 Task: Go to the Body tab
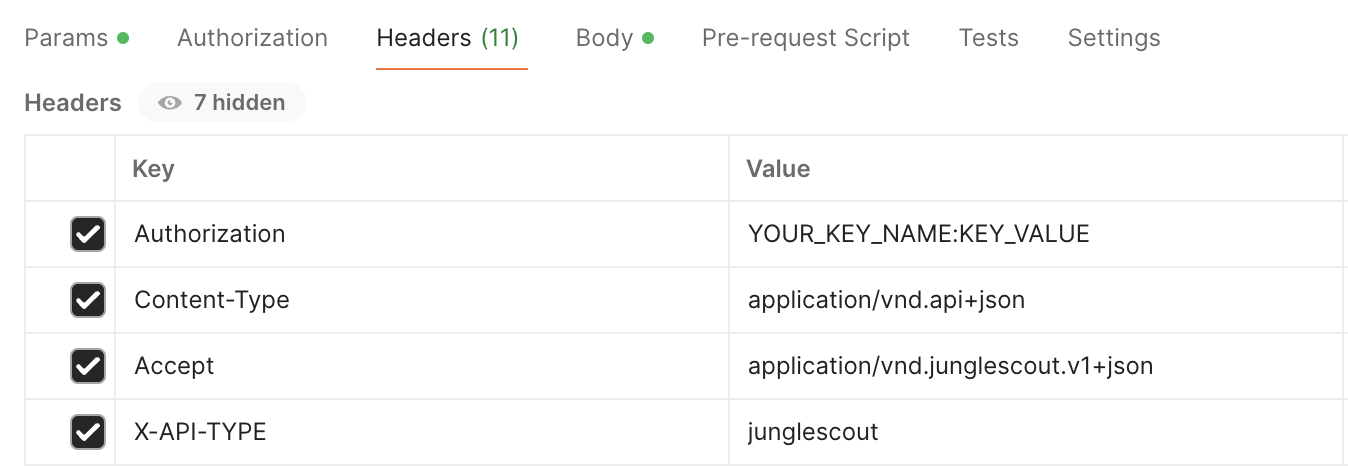pyautogui.click(x=614, y=38)
